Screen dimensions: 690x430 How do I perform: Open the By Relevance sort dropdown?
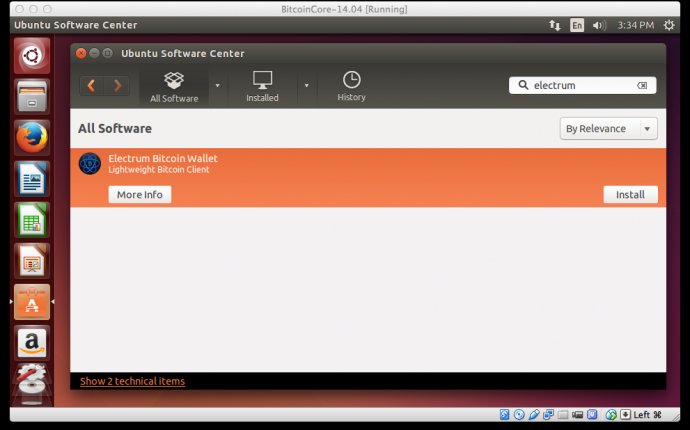[x=609, y=129]
